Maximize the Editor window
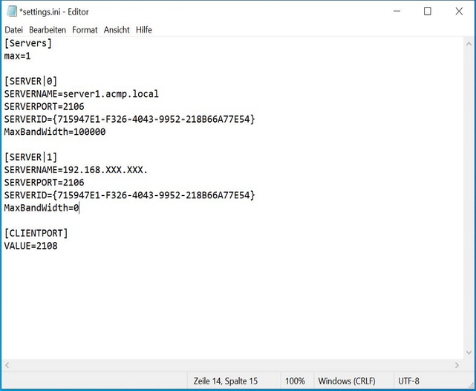This screenshot has width=476, height=391. [427, 11]
